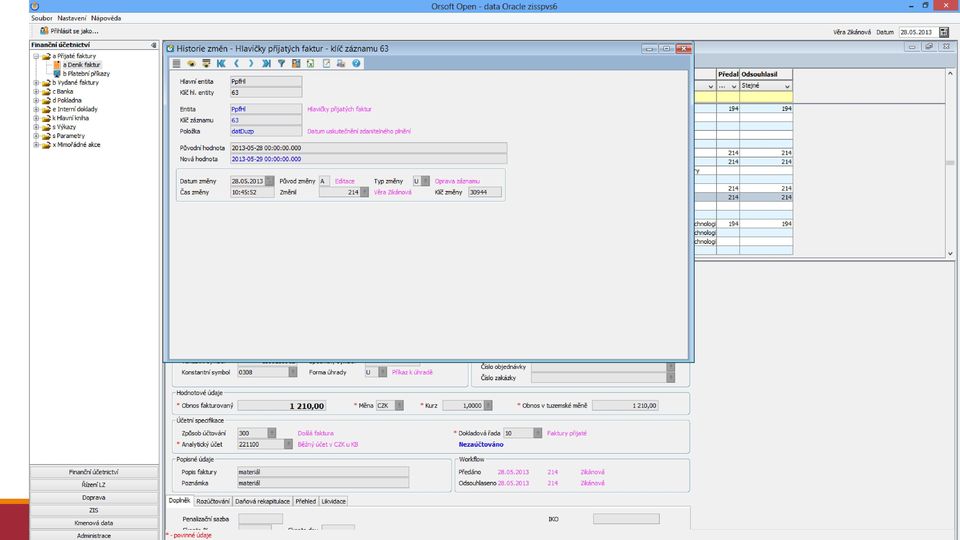This screenshot has width=960, height=540.
Task: Open the Finanční účetnictví module button
Action: (94, 472)
